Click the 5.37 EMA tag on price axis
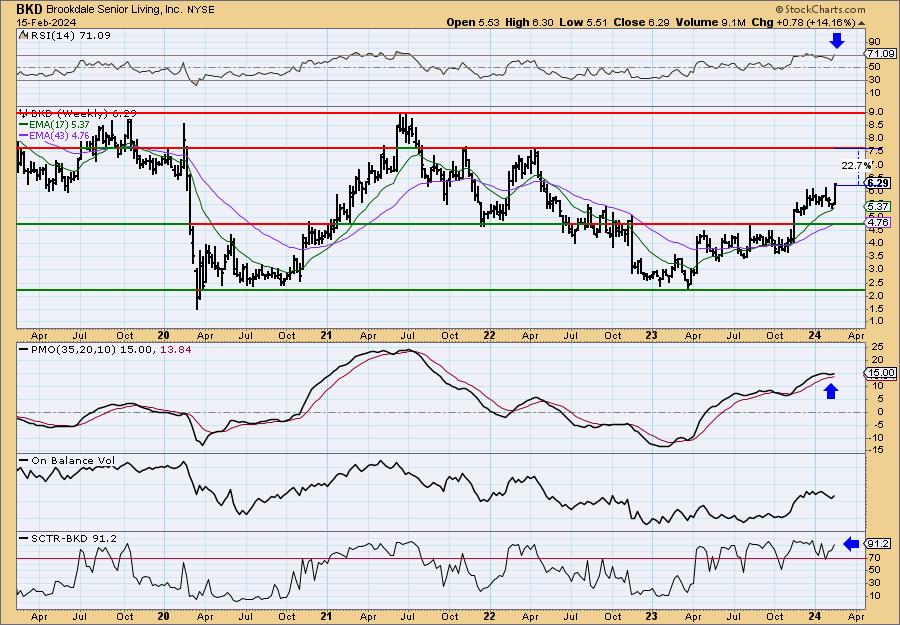This screenshot has height=625, width=900. [x=879, y=206]
